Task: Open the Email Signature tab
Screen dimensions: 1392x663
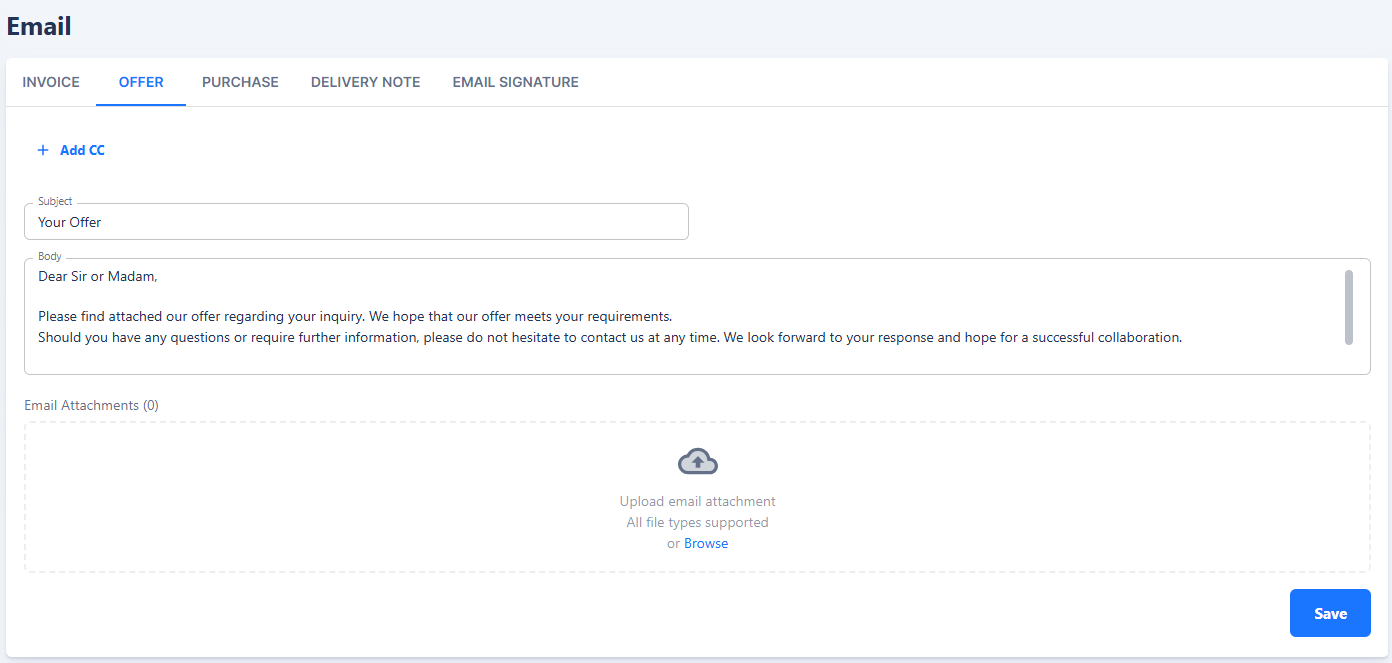Action: [x=515, y=82]
